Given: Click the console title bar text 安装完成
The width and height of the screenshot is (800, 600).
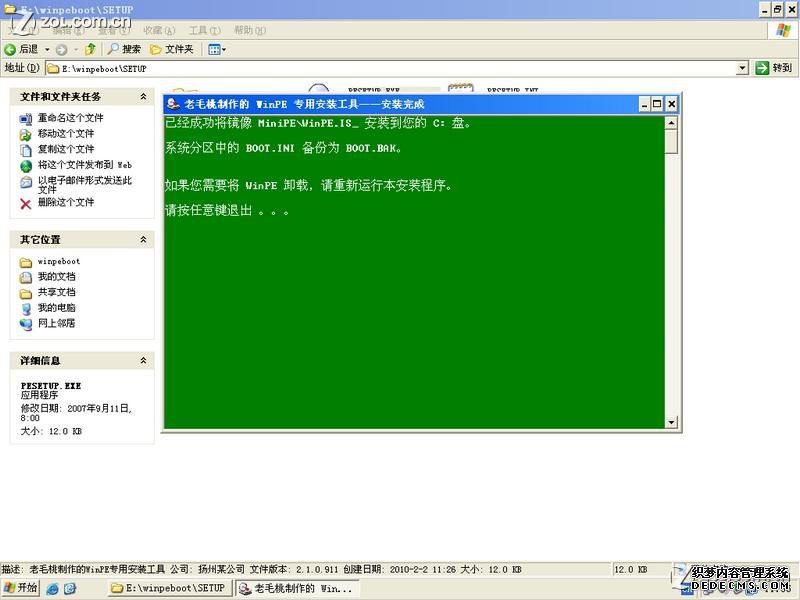Looking at the screenshot, I should [403, 105].
